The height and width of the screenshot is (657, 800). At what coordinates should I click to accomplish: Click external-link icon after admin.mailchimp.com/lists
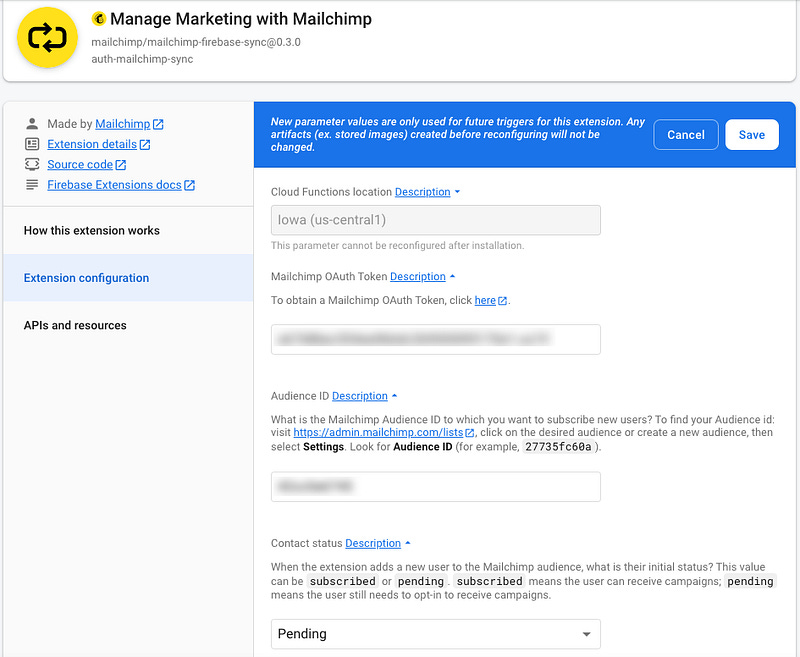click(470, 433)
